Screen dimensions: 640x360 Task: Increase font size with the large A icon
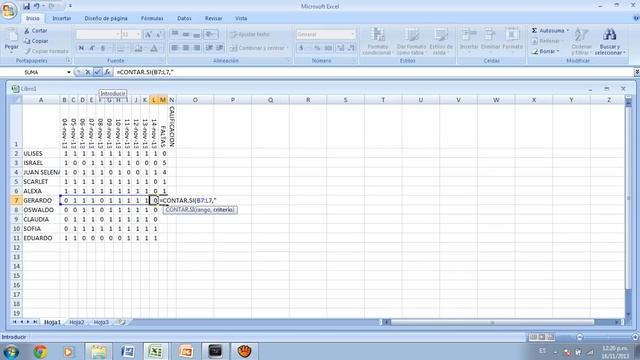(x=149, y=34)
